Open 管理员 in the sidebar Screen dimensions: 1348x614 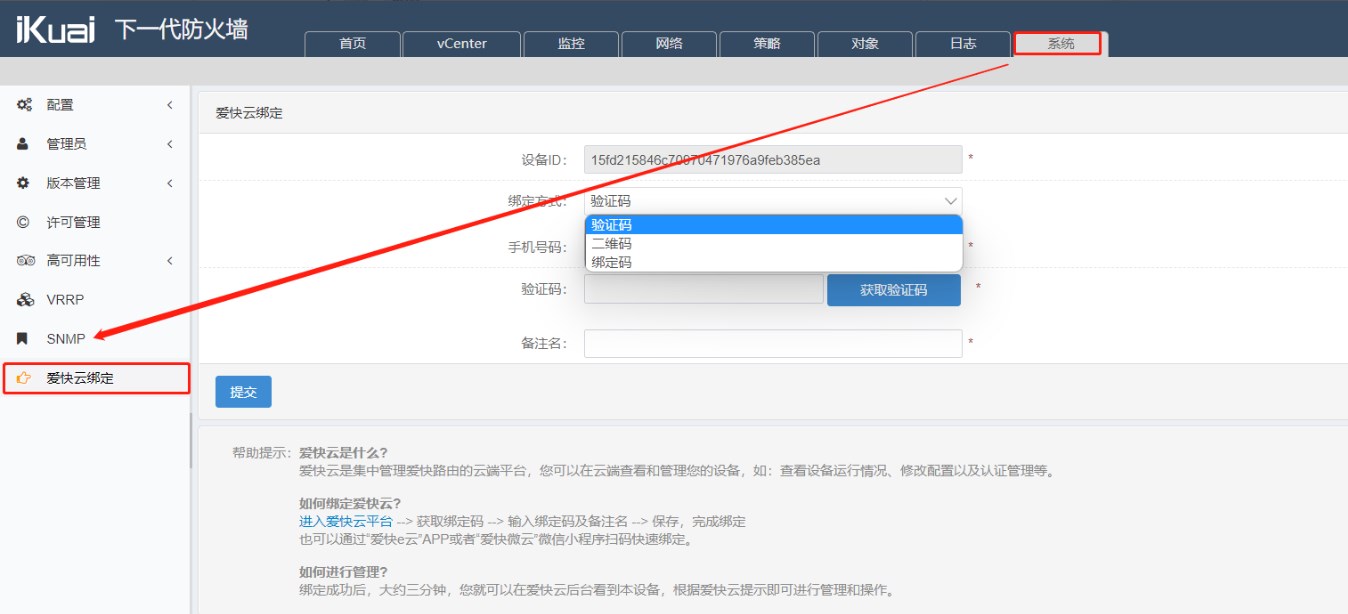click(95, 144)
